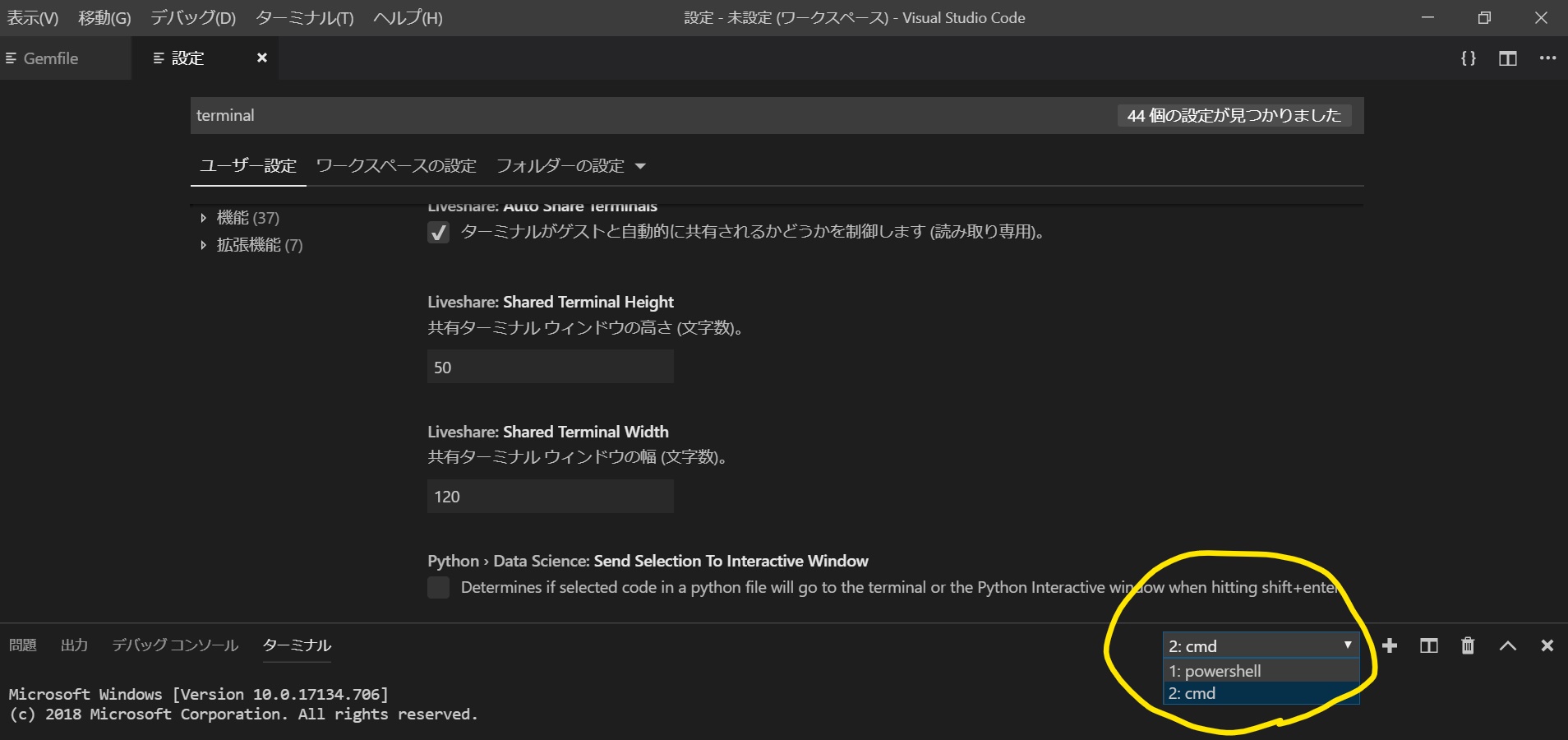
Task: Close the terminal panel with the X icon
Action: [1548, 645]
